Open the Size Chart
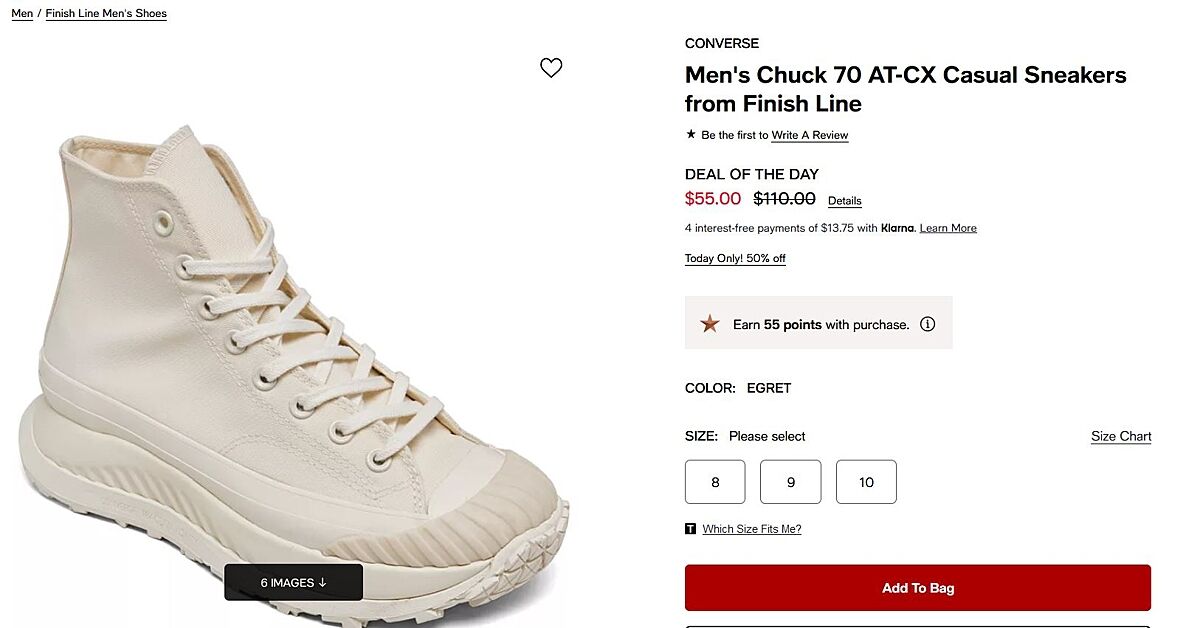The image size is (1200, 628). 1121,436
